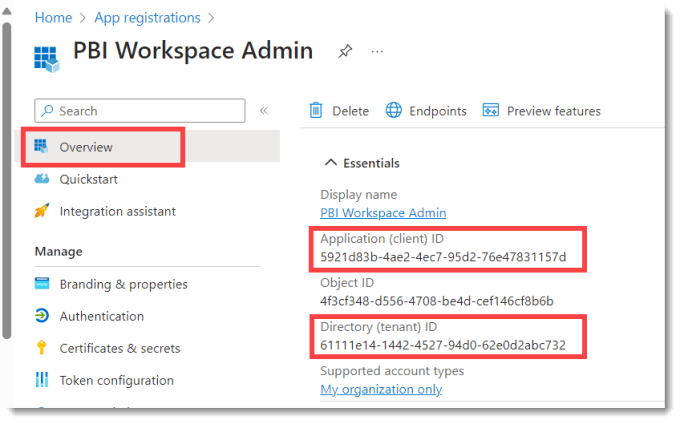Image resolution: width=680 pixels, height=424 pixels.
Task: Click the Home breadcrumb link
Action: coord(53,17)
